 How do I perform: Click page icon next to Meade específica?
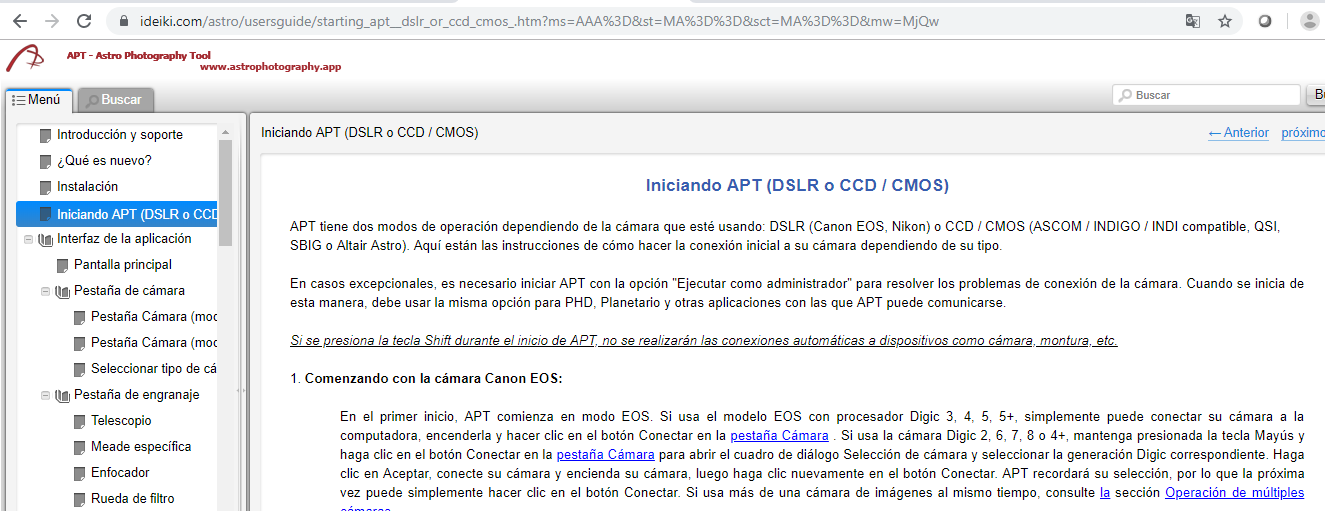tap(78, 447)
